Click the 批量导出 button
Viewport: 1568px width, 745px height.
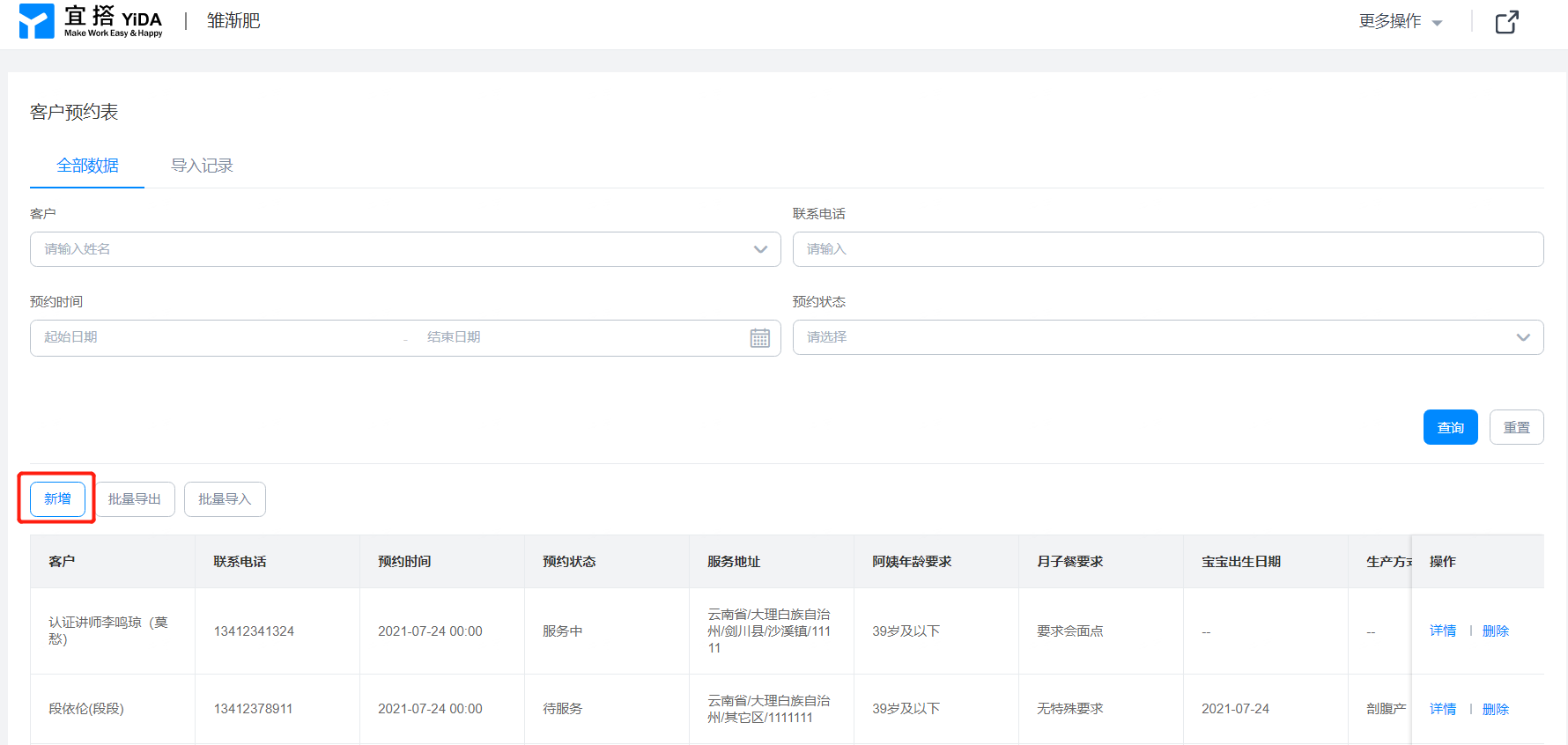(x=135, y=499)
